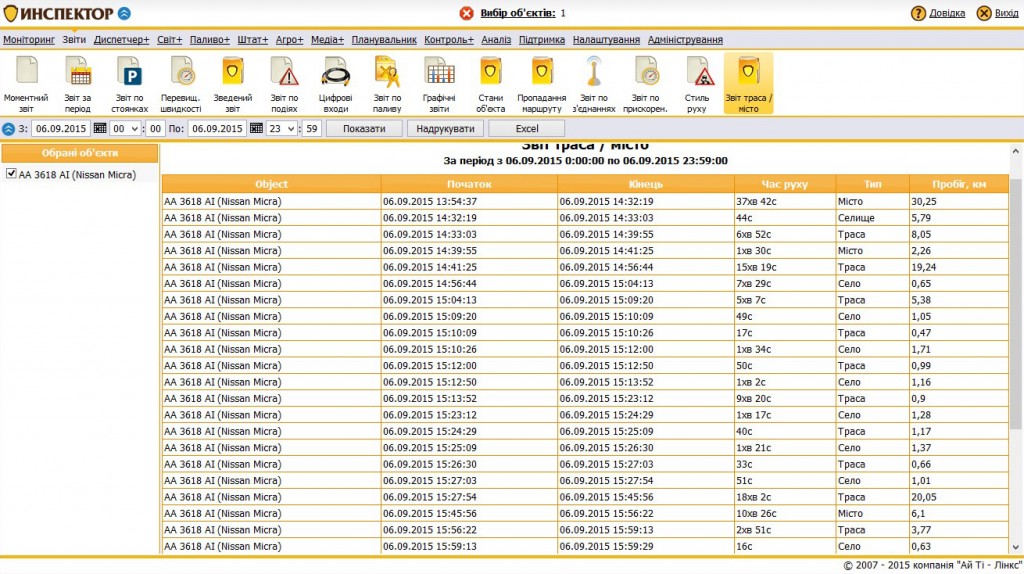Click the Показати button
This screenshot has height=574, width=1024.
click(x=364, y=129)
